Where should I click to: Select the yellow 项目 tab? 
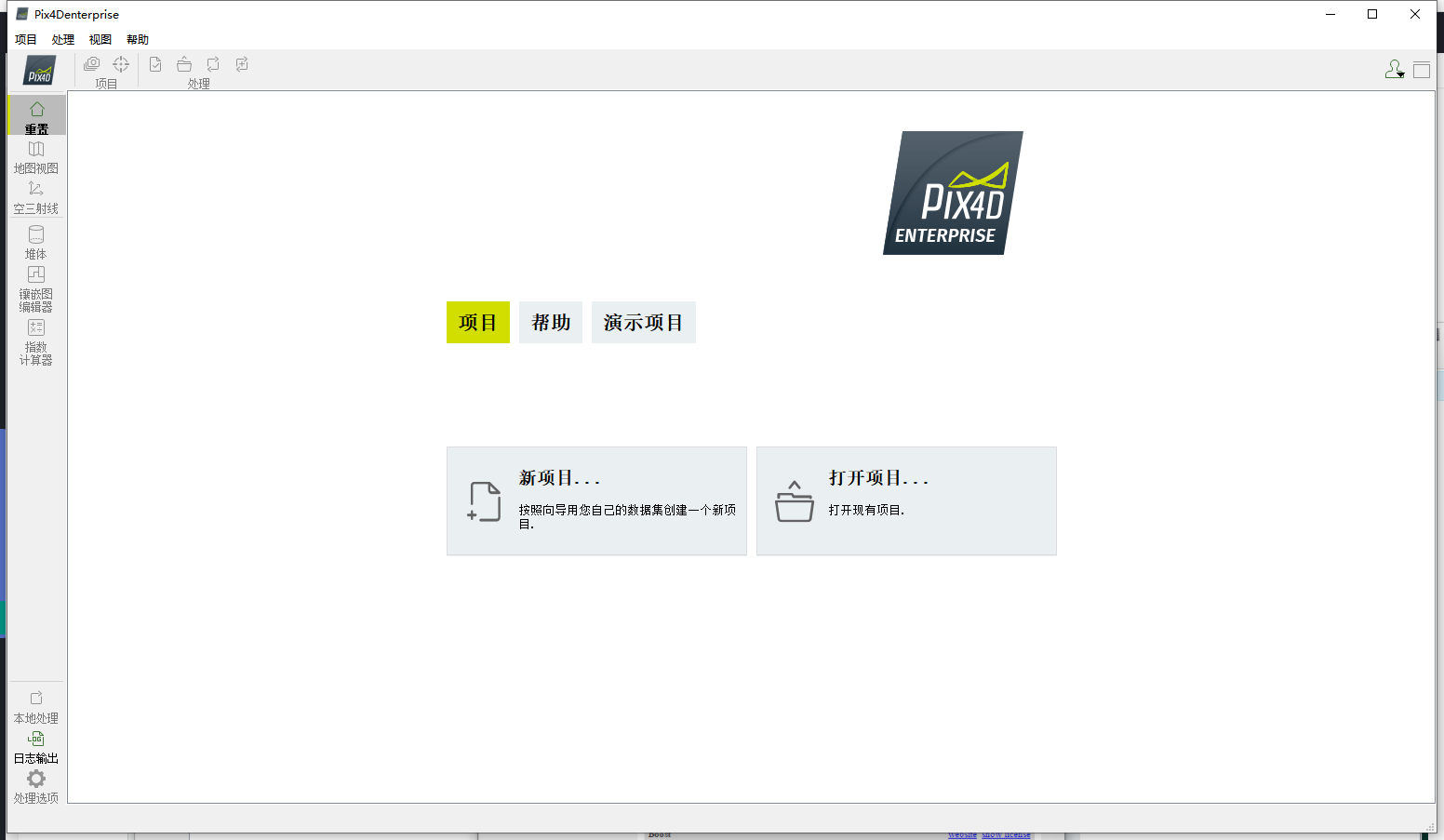tap(478, 322)
